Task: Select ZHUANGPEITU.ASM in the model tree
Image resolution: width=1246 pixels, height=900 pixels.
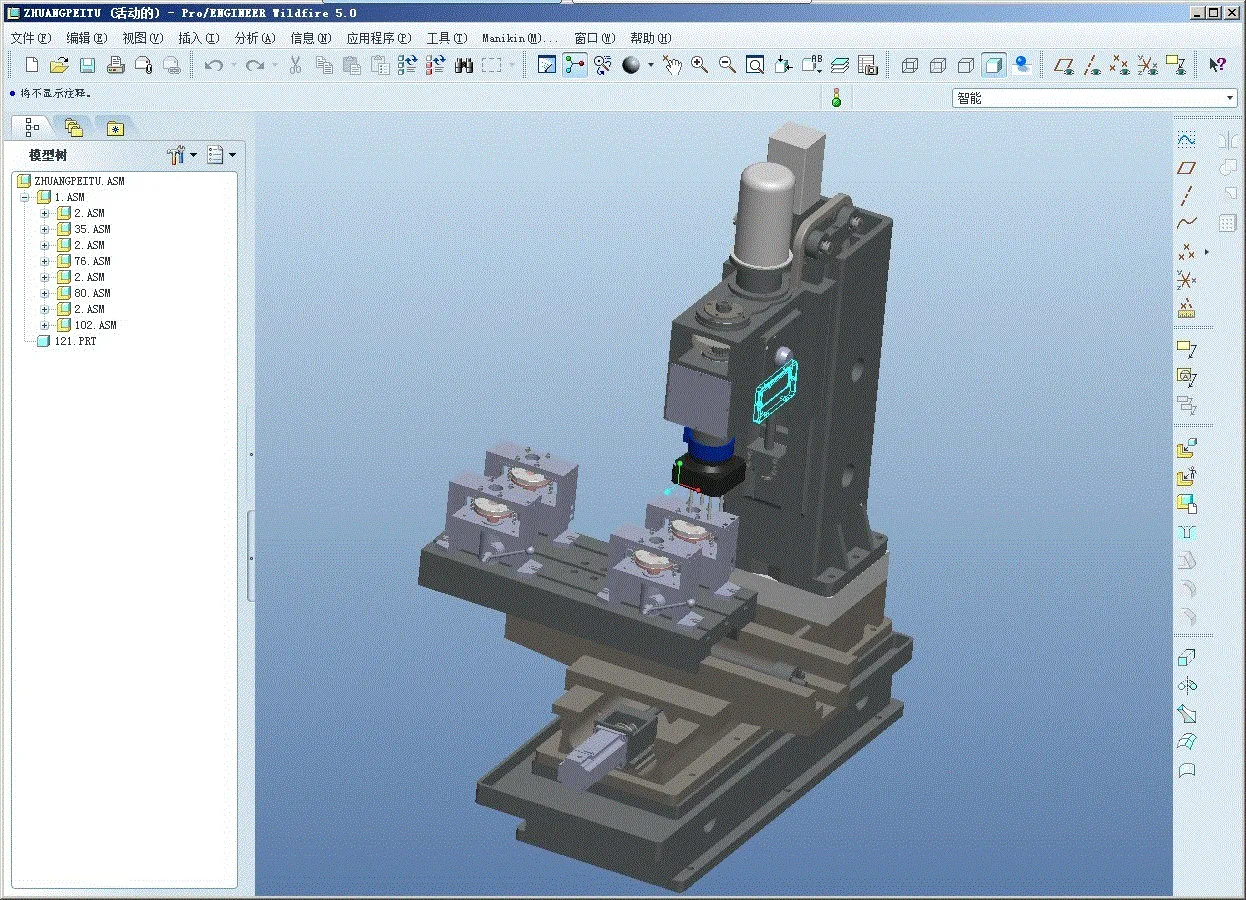Action: (x=71, y=181)
